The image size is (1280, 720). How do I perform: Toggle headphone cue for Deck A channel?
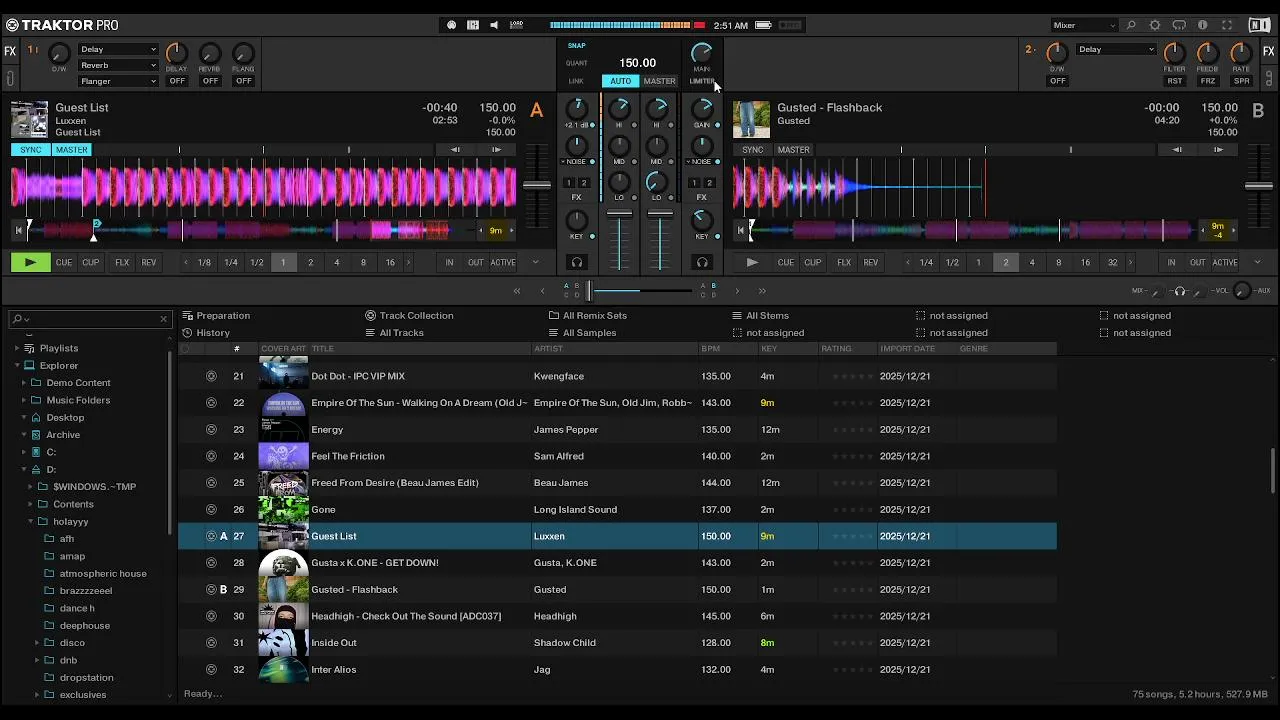click(576, 262)
